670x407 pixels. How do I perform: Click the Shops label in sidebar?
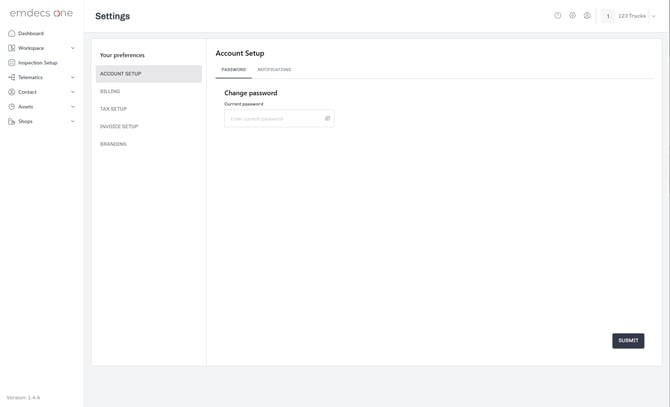point(25,121)
